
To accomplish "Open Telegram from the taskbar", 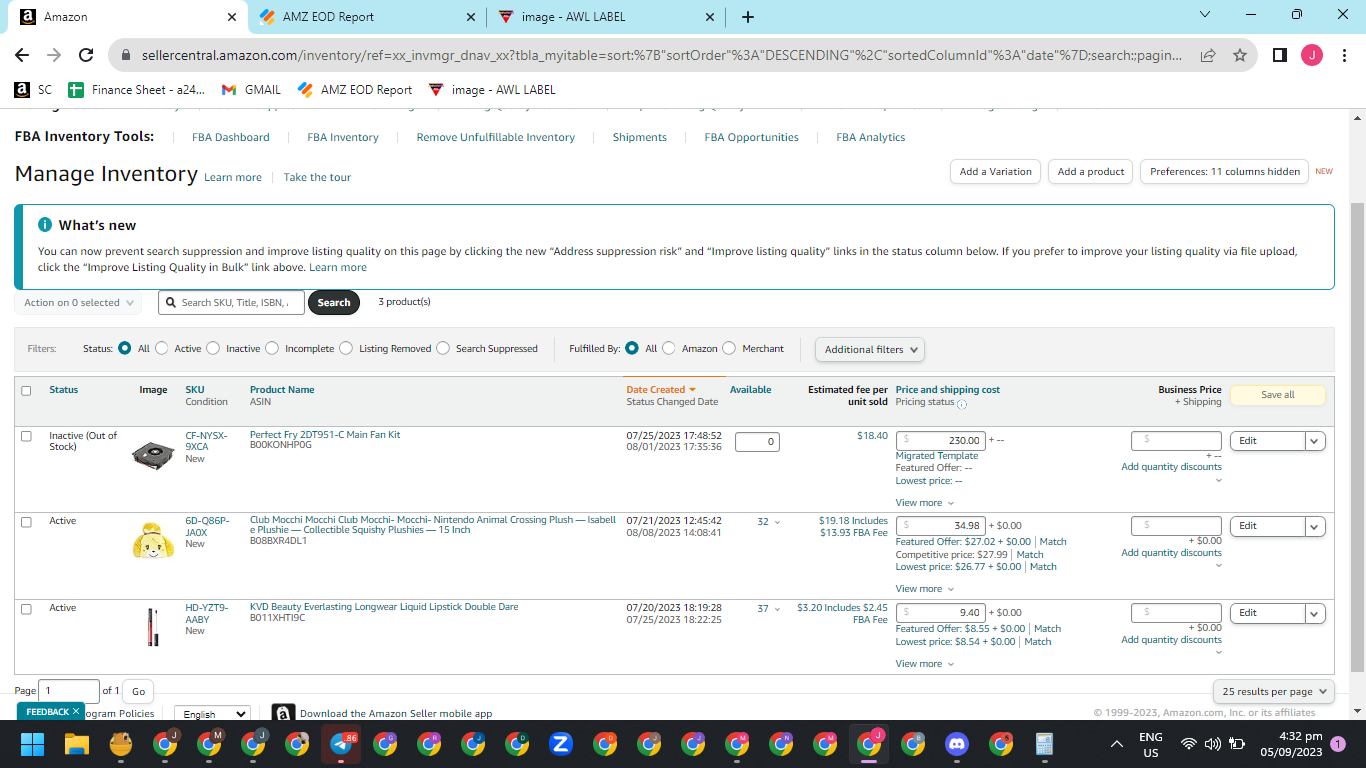I will pos(341,744).
